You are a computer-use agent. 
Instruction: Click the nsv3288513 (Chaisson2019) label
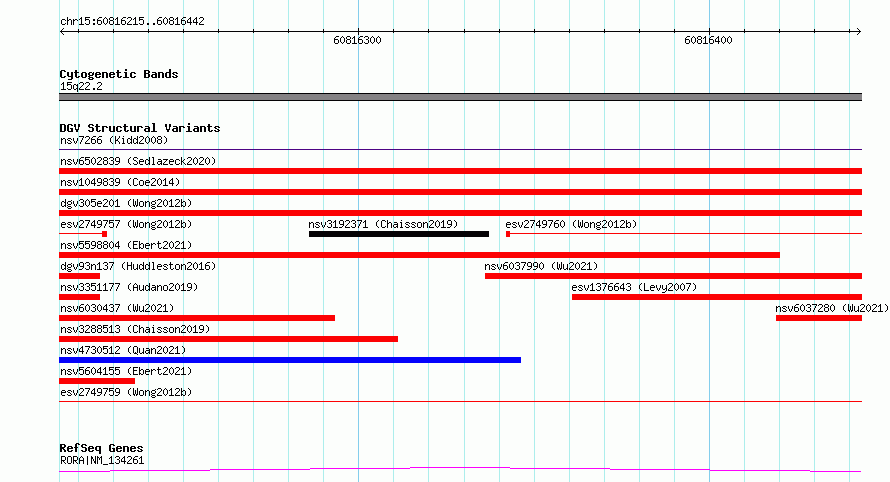point(135,329)
